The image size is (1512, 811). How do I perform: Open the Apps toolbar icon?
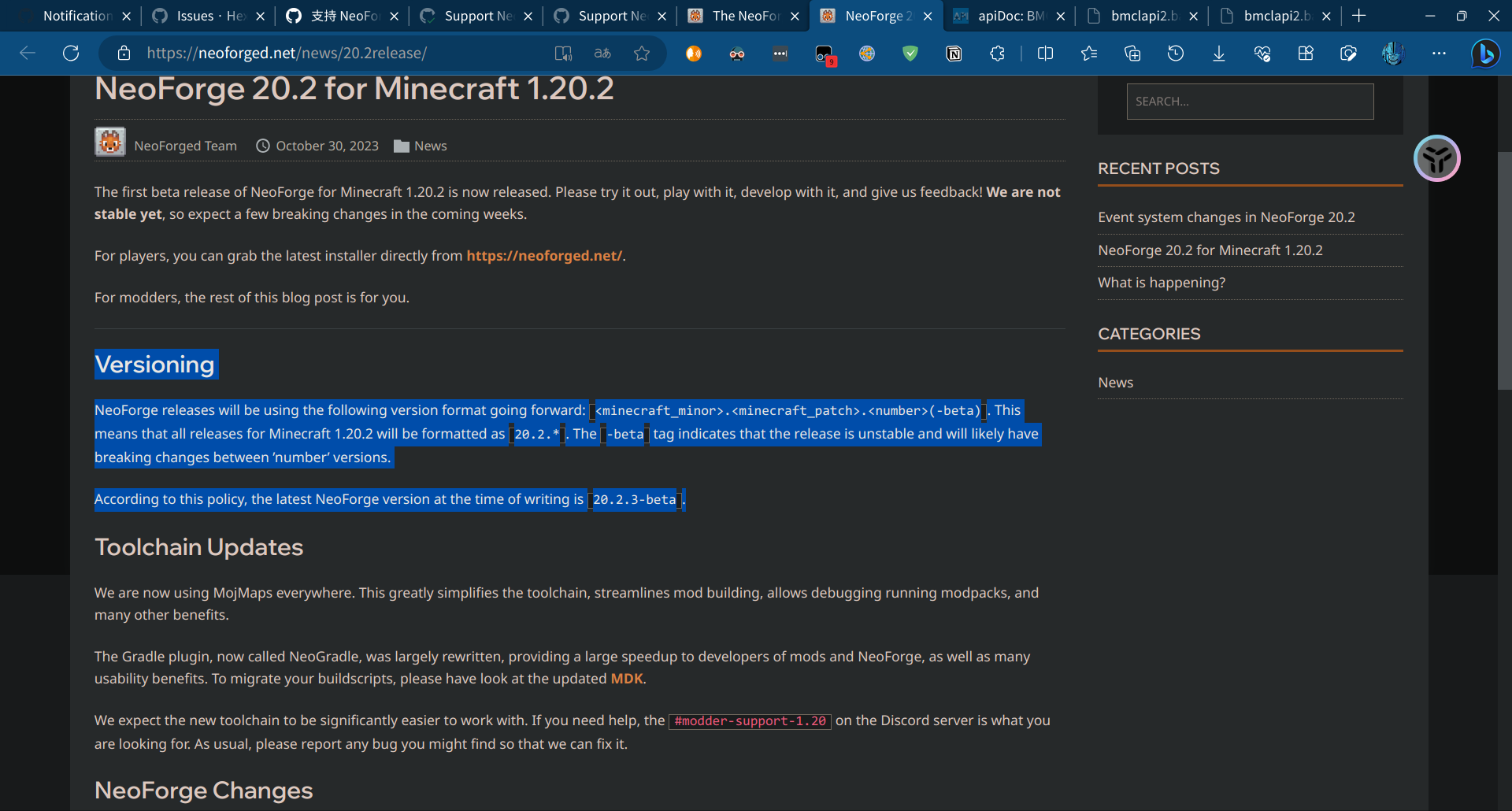pos(1306,53)
